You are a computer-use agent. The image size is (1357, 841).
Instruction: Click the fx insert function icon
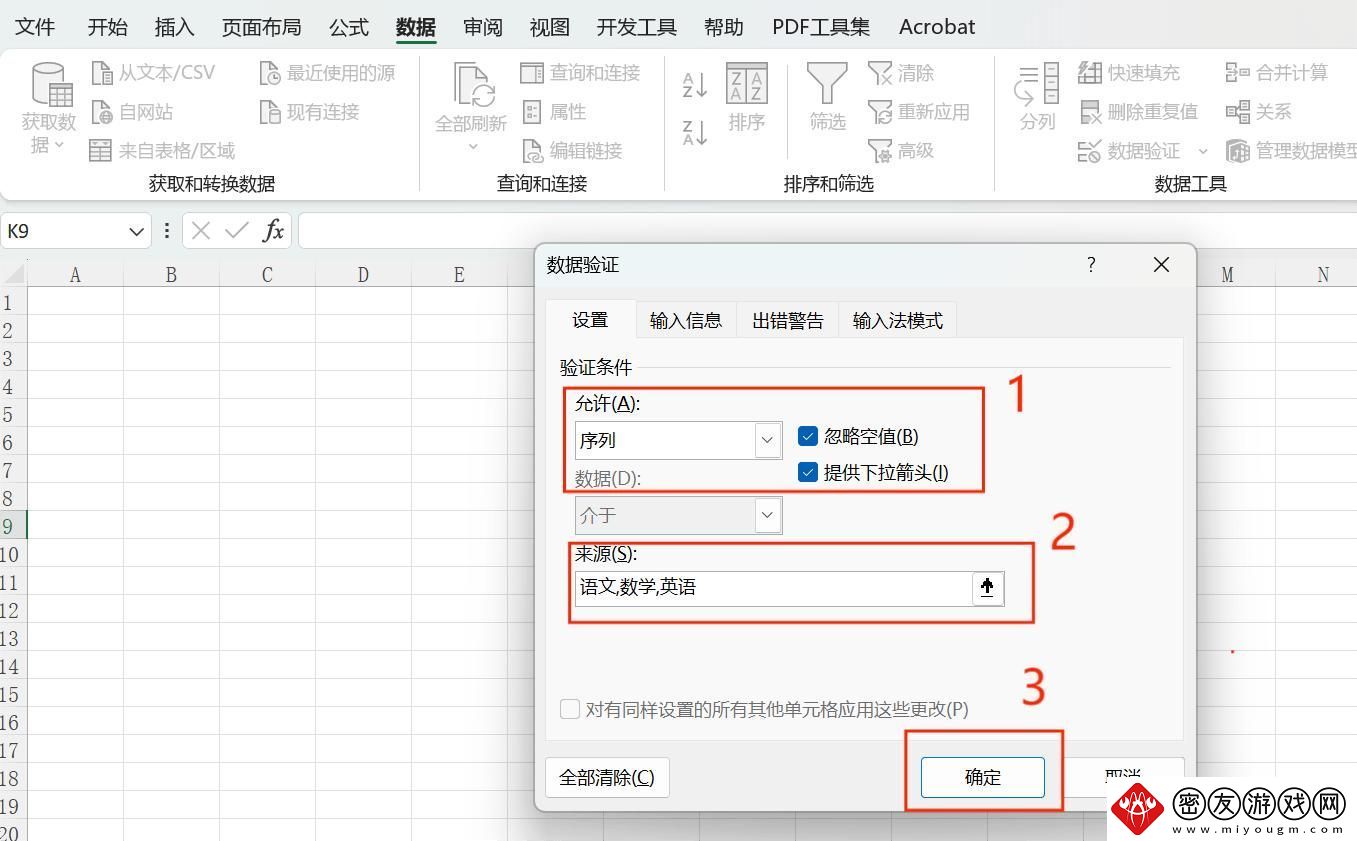tap(273, 231)
